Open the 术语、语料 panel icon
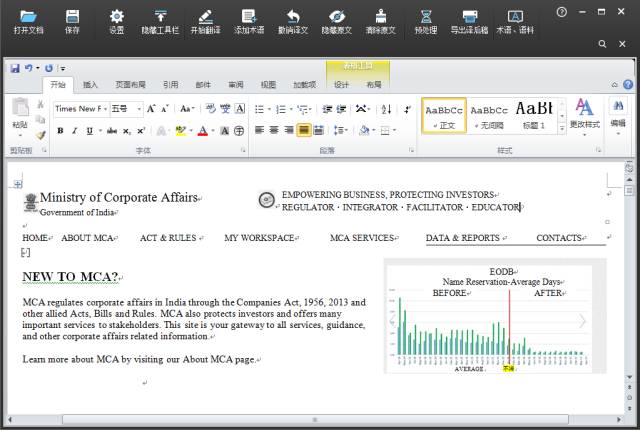Screen dimensions: 640x430 (515, 17)
